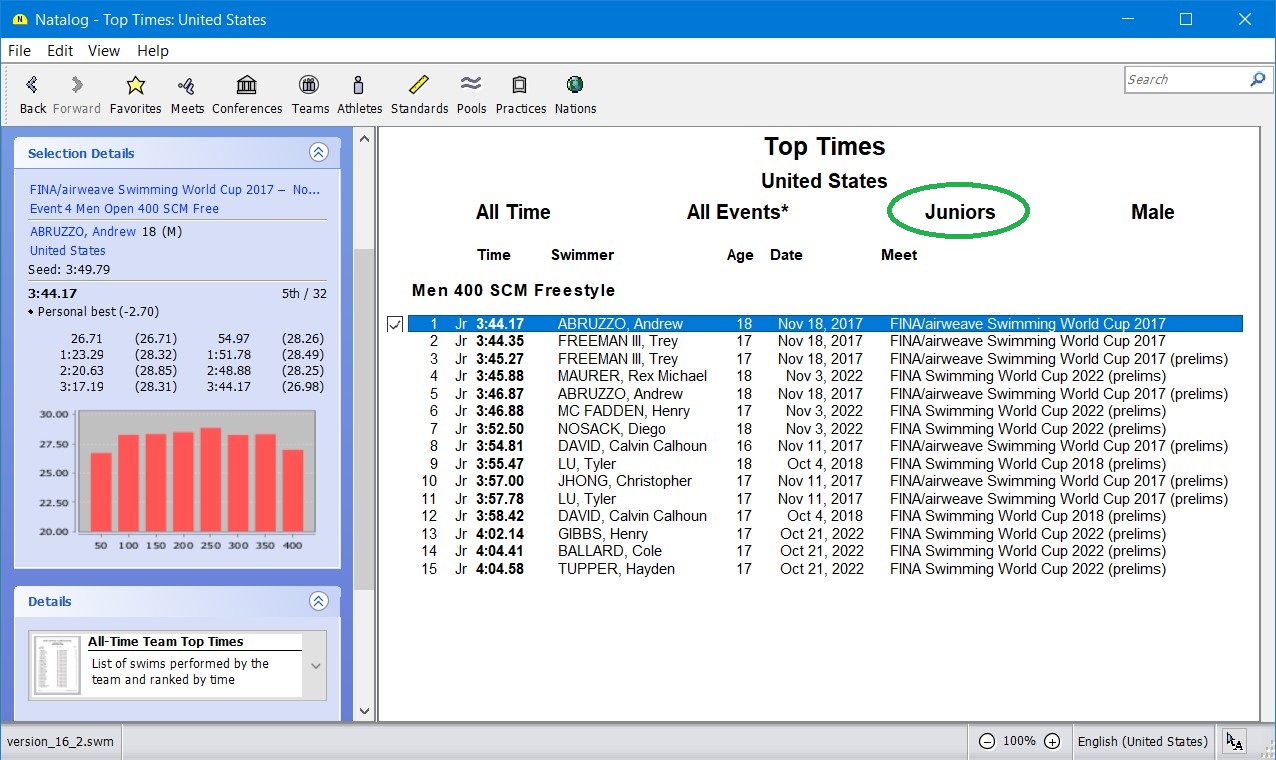Image resolution: width=1276 pixels, height=760 pixels.
Task: Open the Standards ruler icon
Action: 419,85
